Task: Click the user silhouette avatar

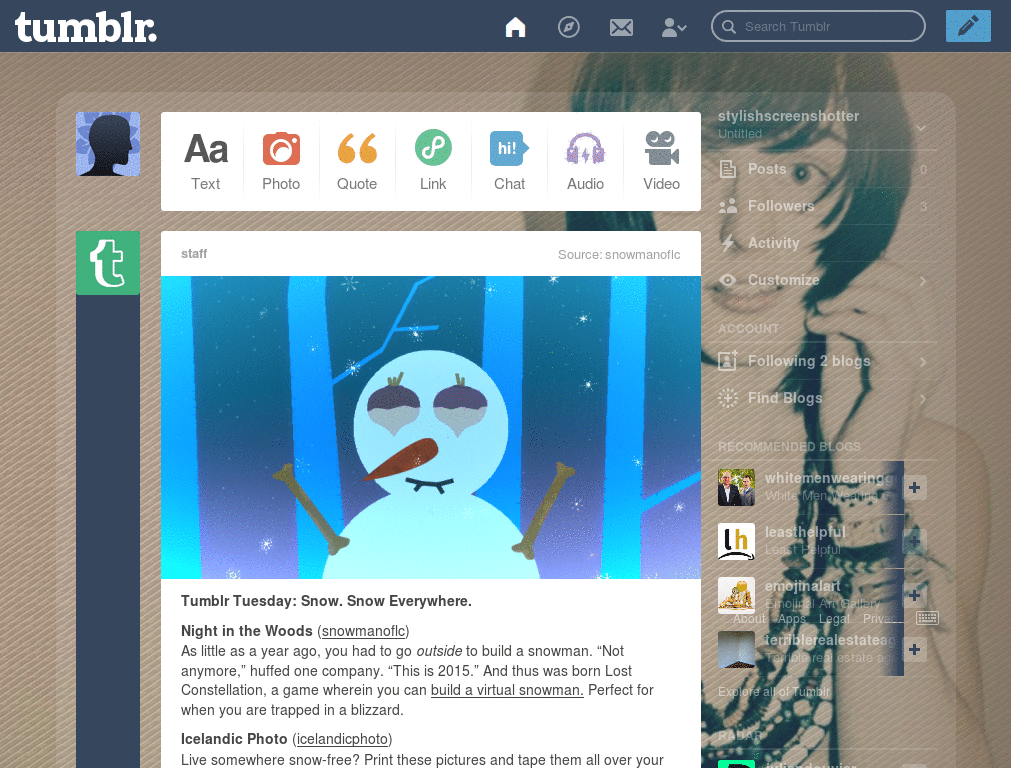Action: pyautogui.click(x=108, y=144)
